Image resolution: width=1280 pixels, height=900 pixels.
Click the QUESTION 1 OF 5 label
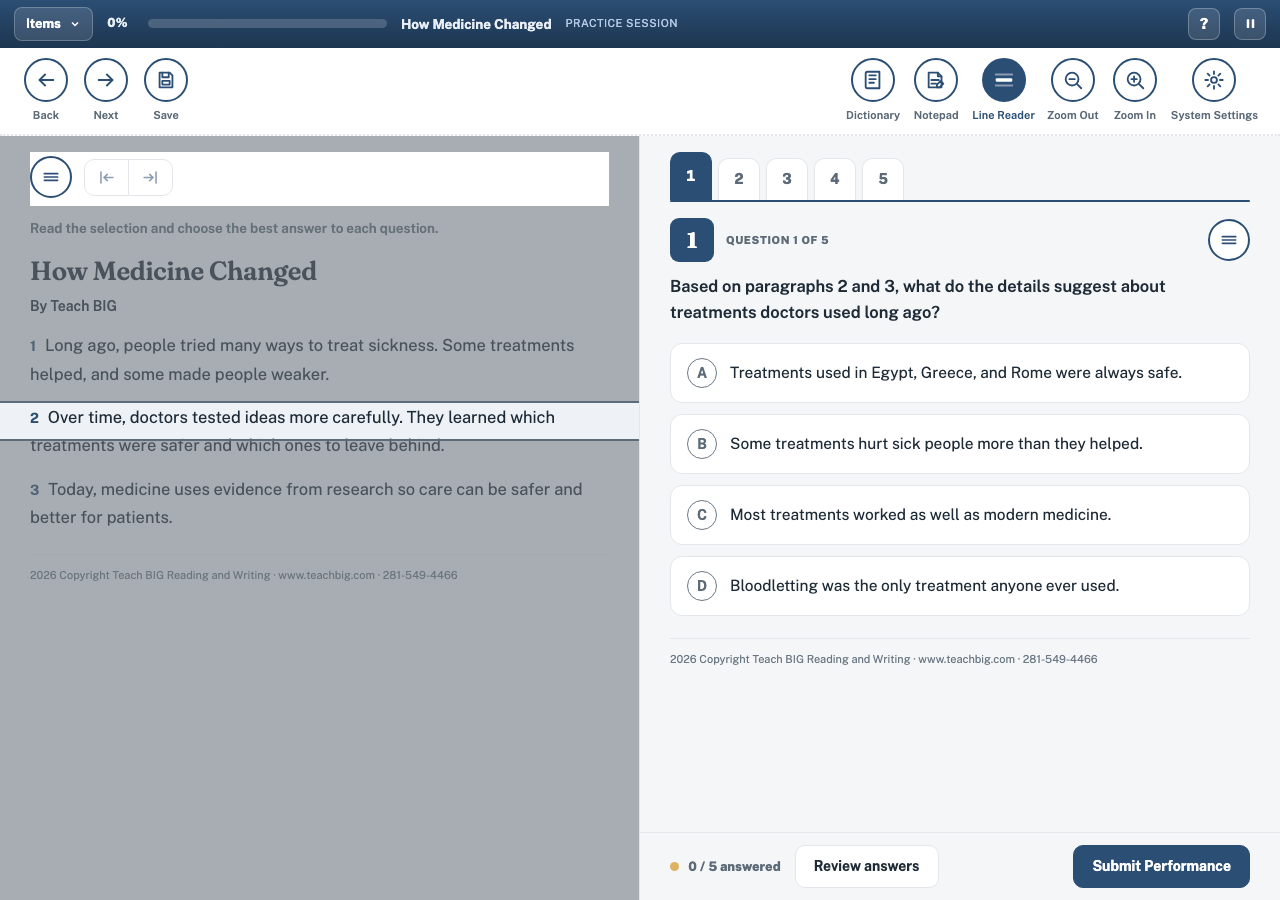click(x=777, y=240)
